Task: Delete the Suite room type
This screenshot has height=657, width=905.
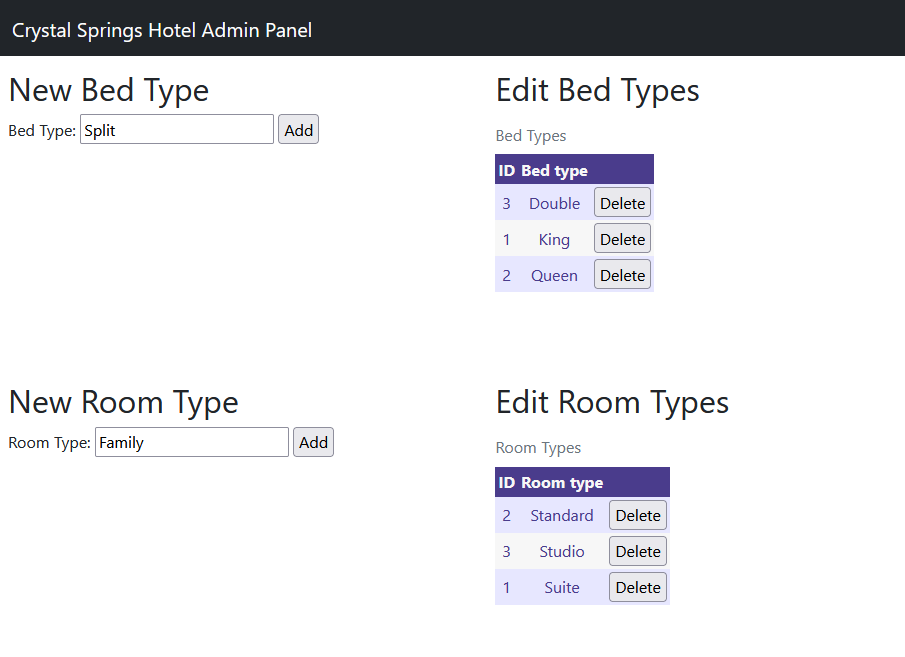Action: (638, 587)
